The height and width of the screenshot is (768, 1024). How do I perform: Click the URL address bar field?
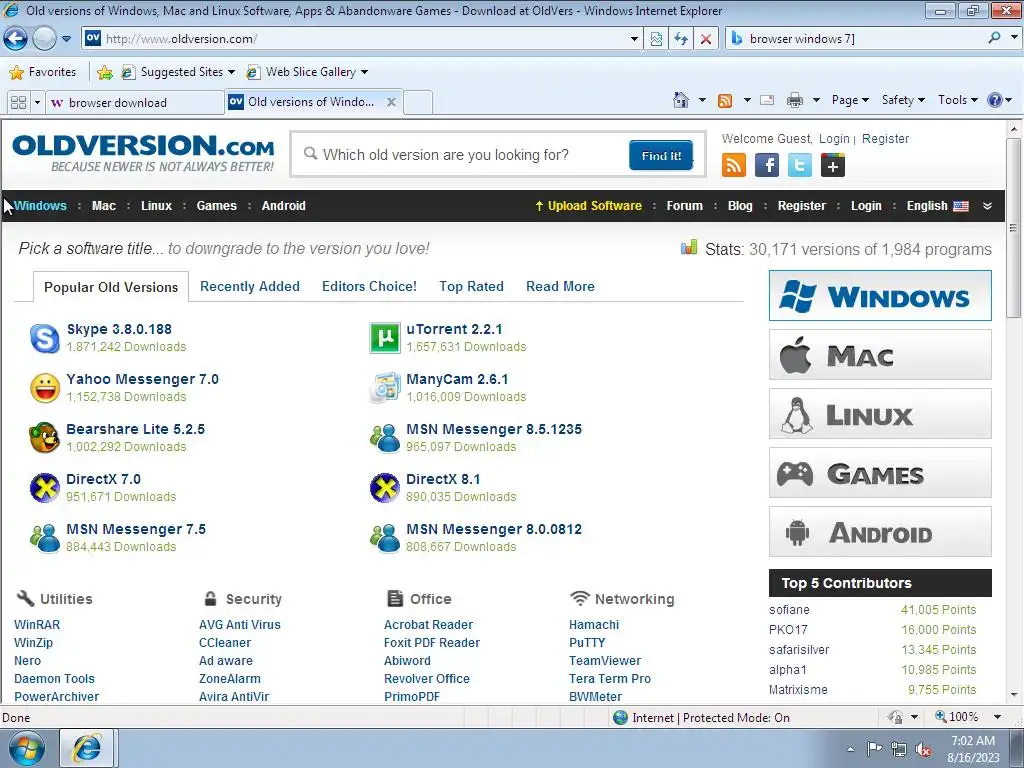362,39
